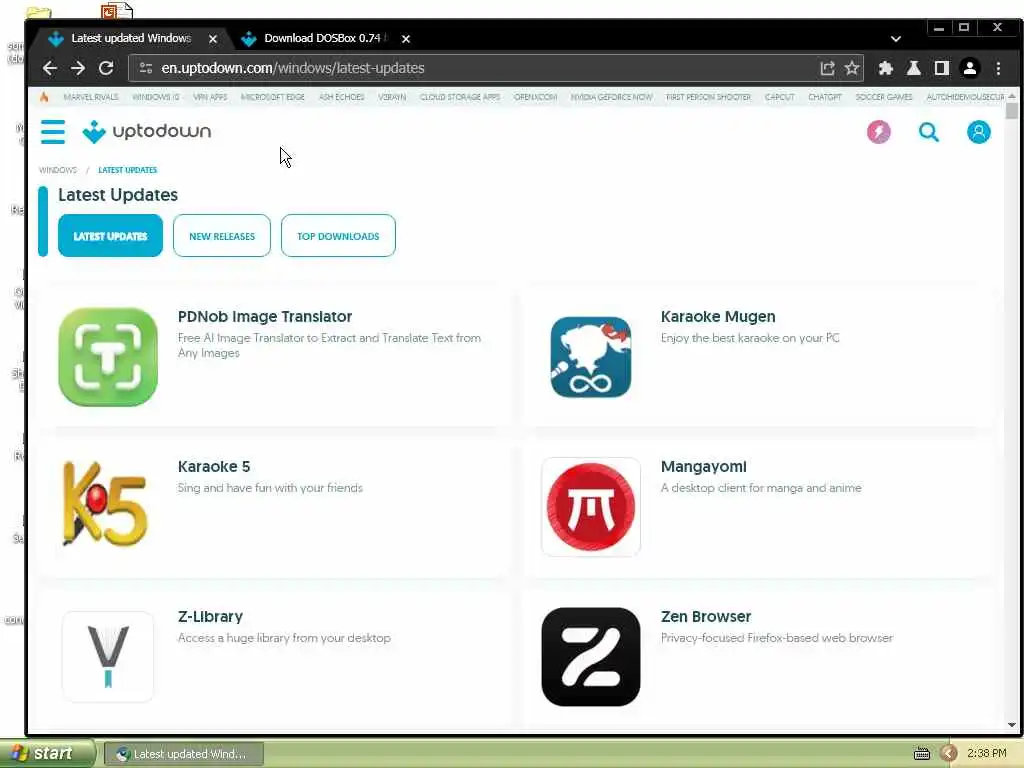Go forward in browser history
The image size is (1024, 768).
click(78, 68)
